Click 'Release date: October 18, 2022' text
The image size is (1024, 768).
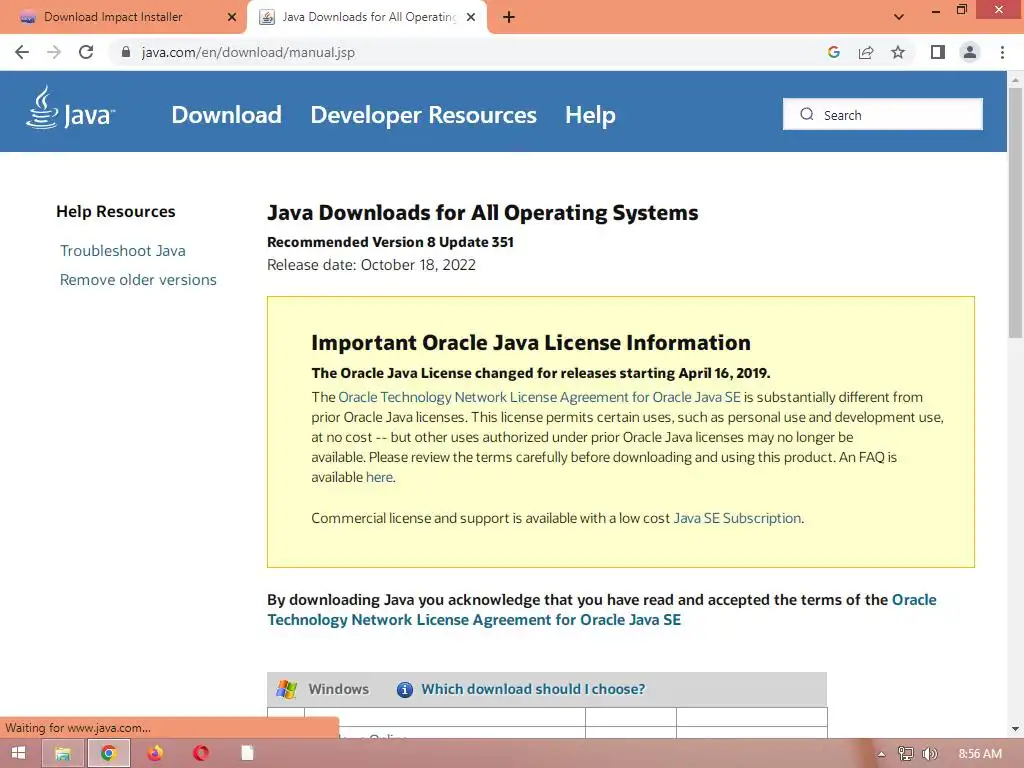pos(372,265)
